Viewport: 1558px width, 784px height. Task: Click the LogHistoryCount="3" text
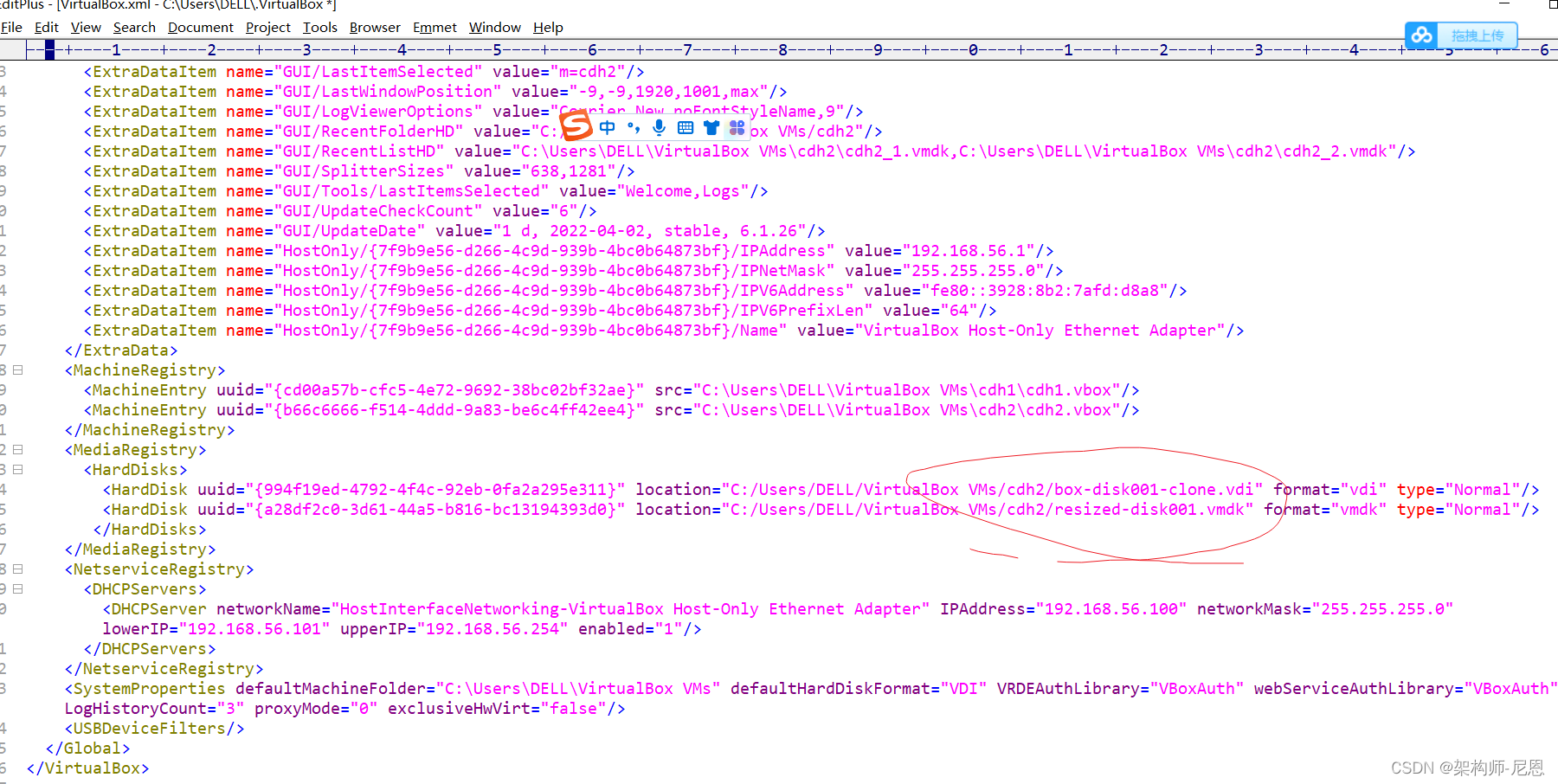click(155, 709)
